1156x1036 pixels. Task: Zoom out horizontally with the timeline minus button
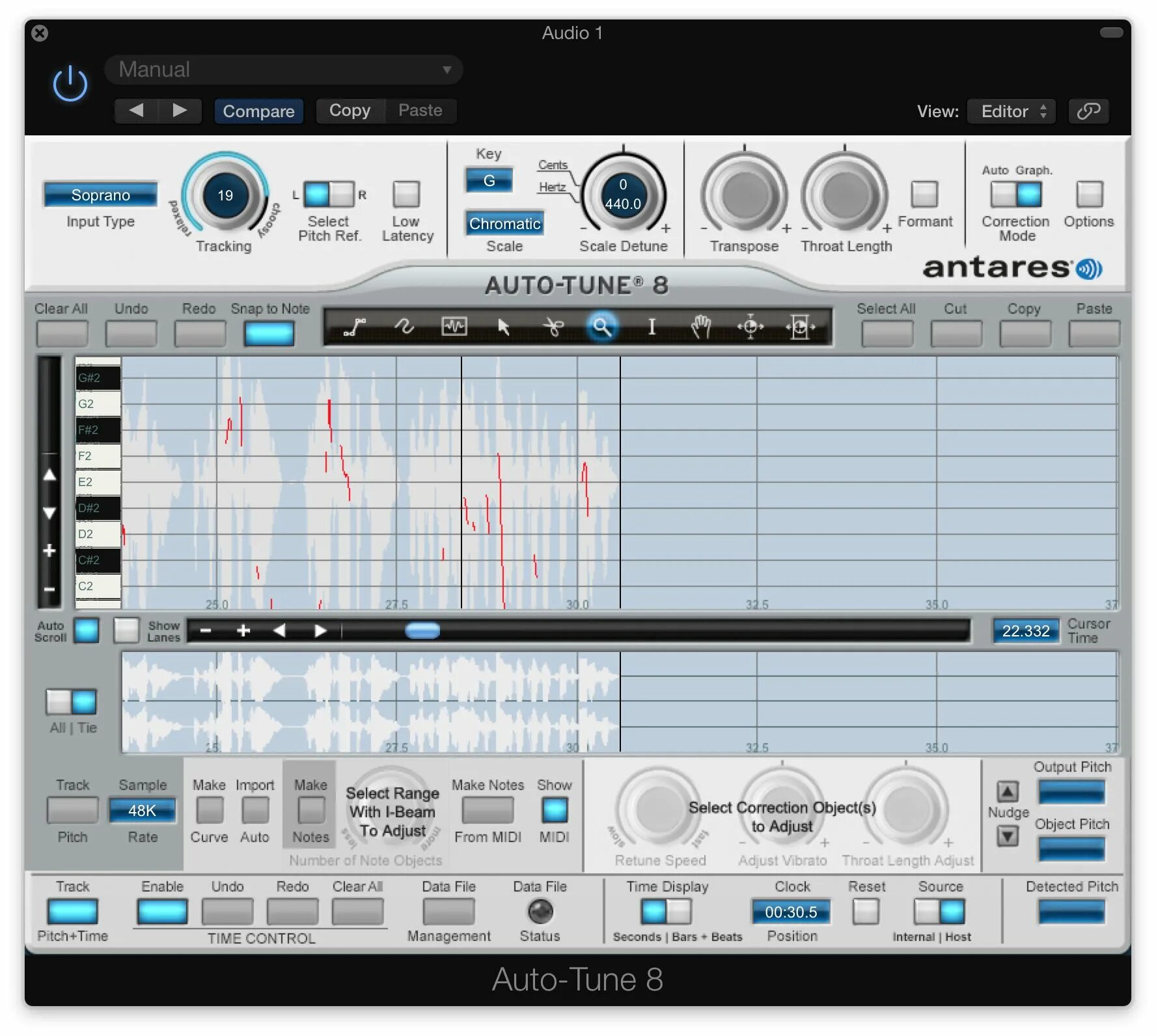click(206, 631)
